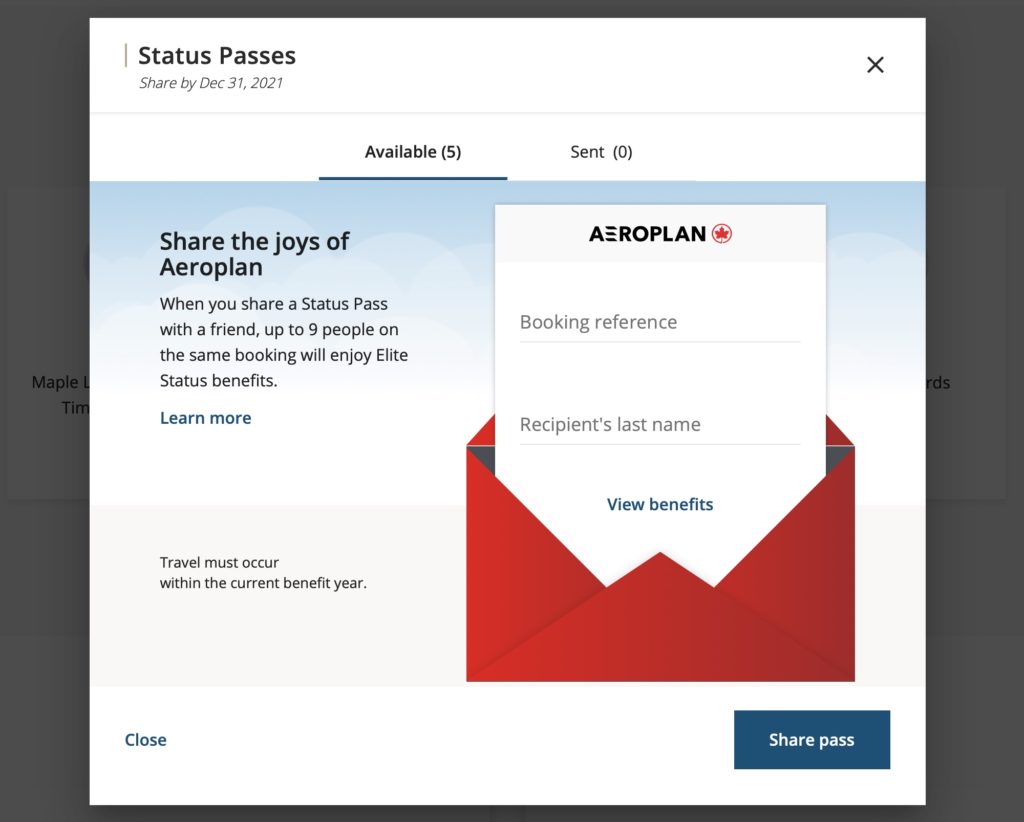Click the paragraph about sharing a Status Pass

(284, 342)
